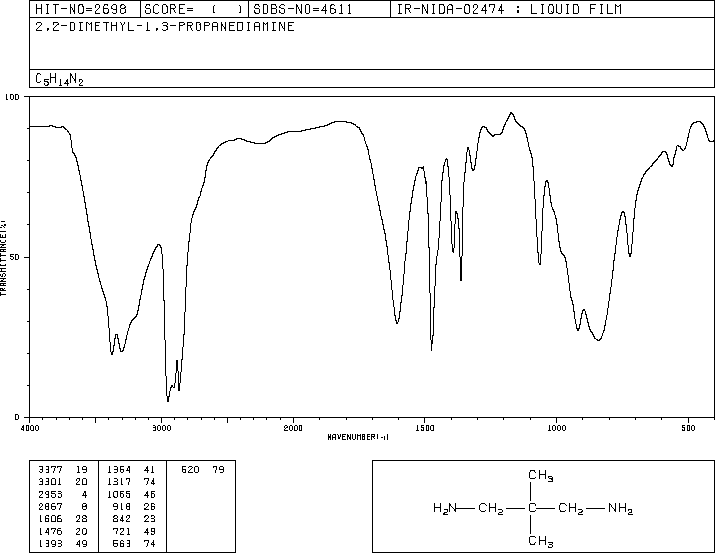Click the WAVENUMBER axis title
Image resolution: width=715 pixels, height=553 pixels.
click(x=358, y=437)
